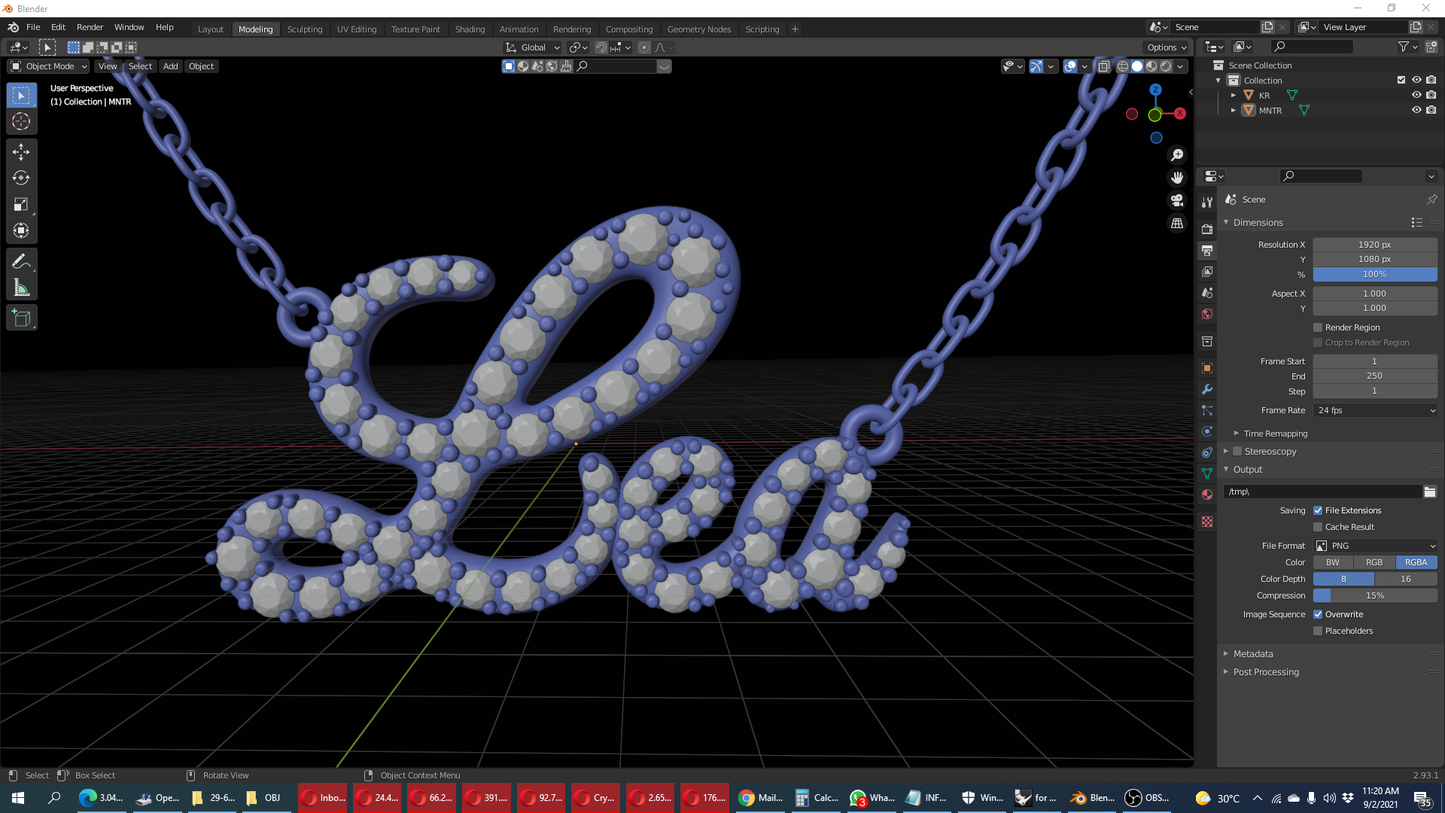Open the Render menu
This screenshot has width=1445, height=813.
pyautogui.click(x=90, y=28)
